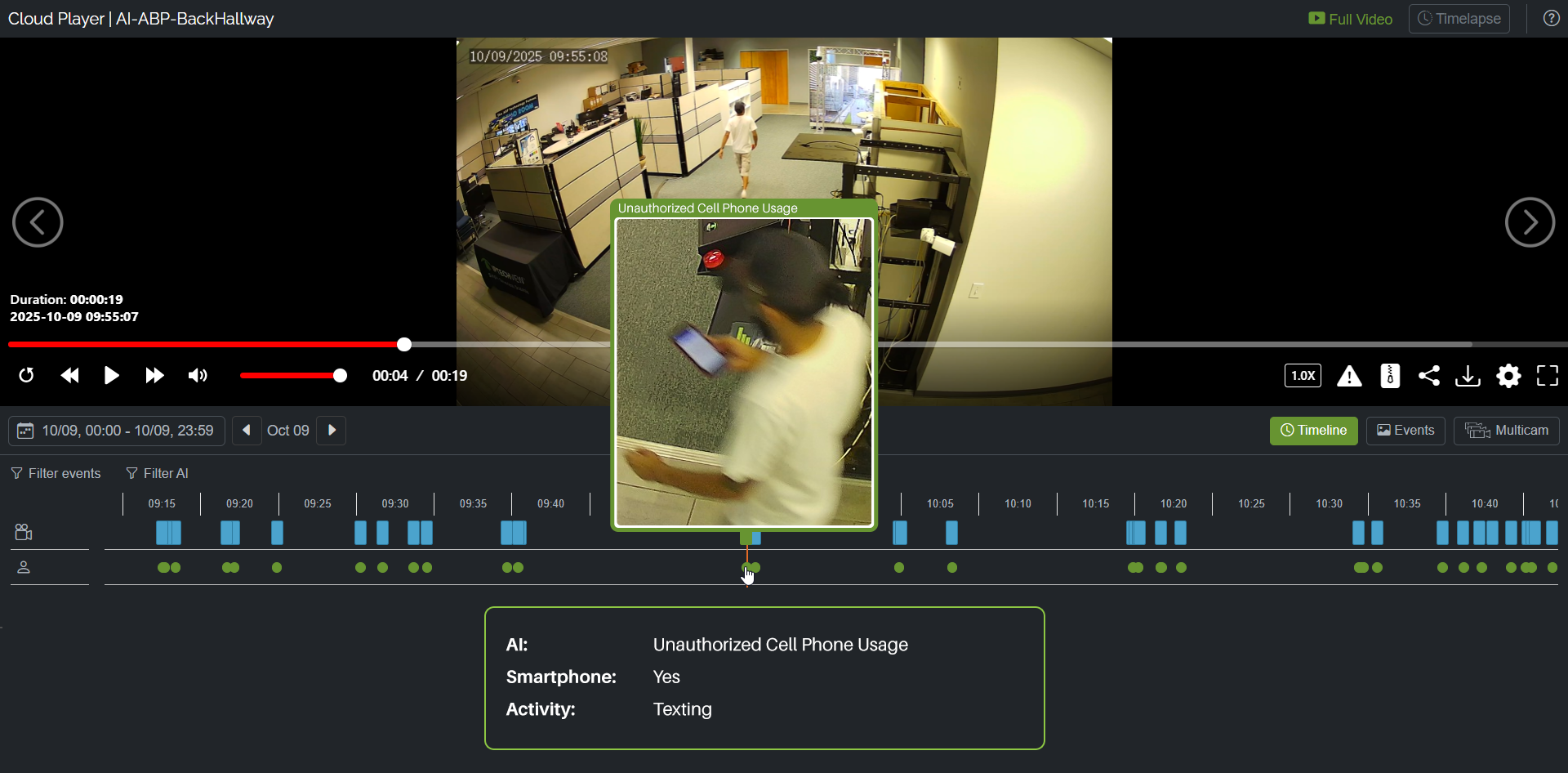Download the current recording
Screen dimensions: 1568x773
1468,376
